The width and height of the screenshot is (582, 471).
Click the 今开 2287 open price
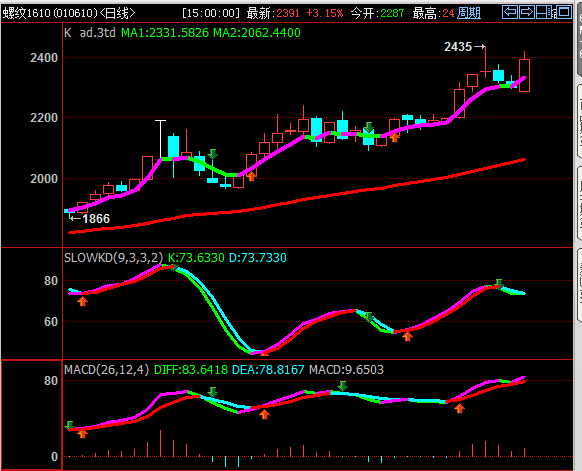click(x=377, y=13)
